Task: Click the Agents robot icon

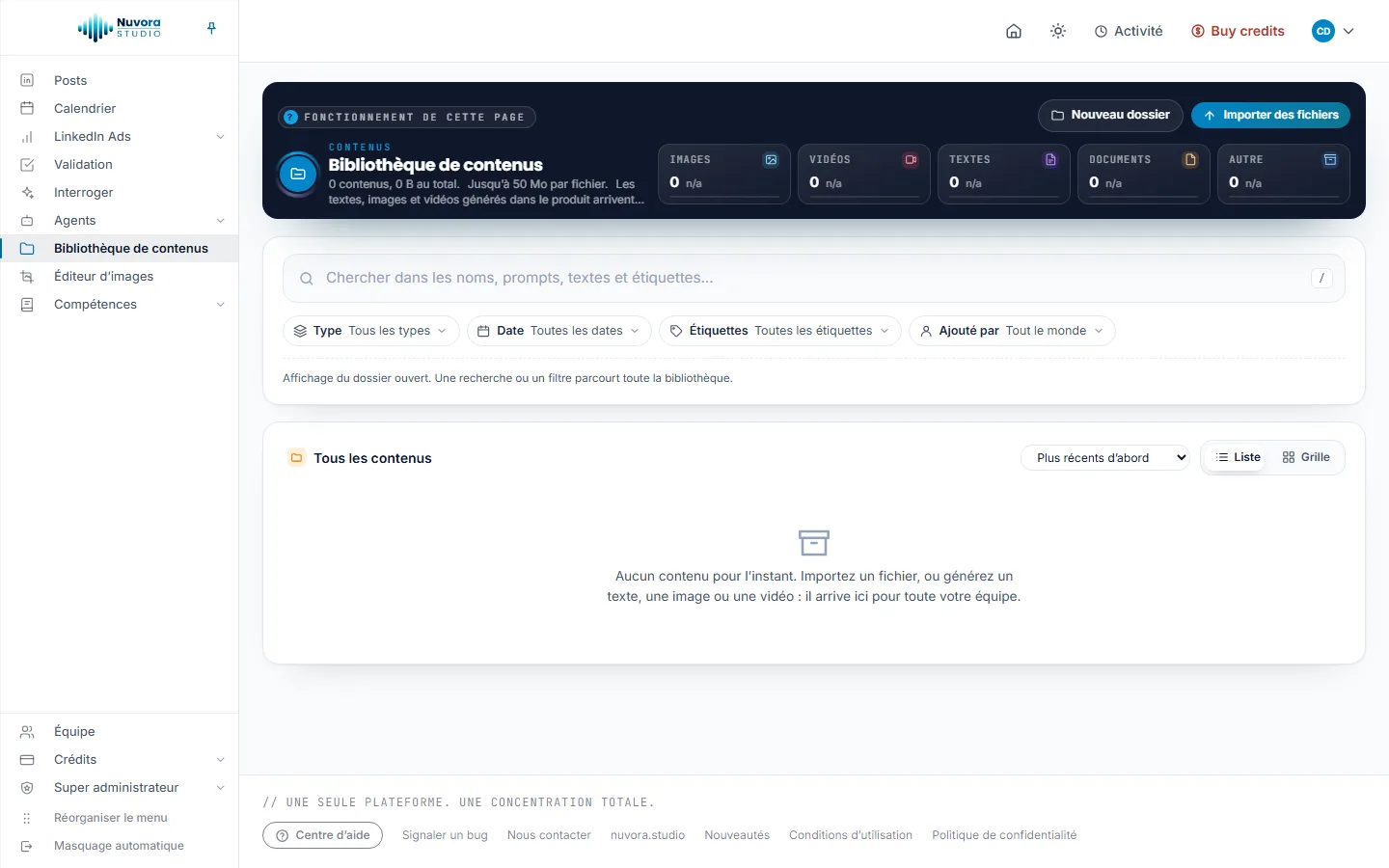Action: [x=27, y=220]
